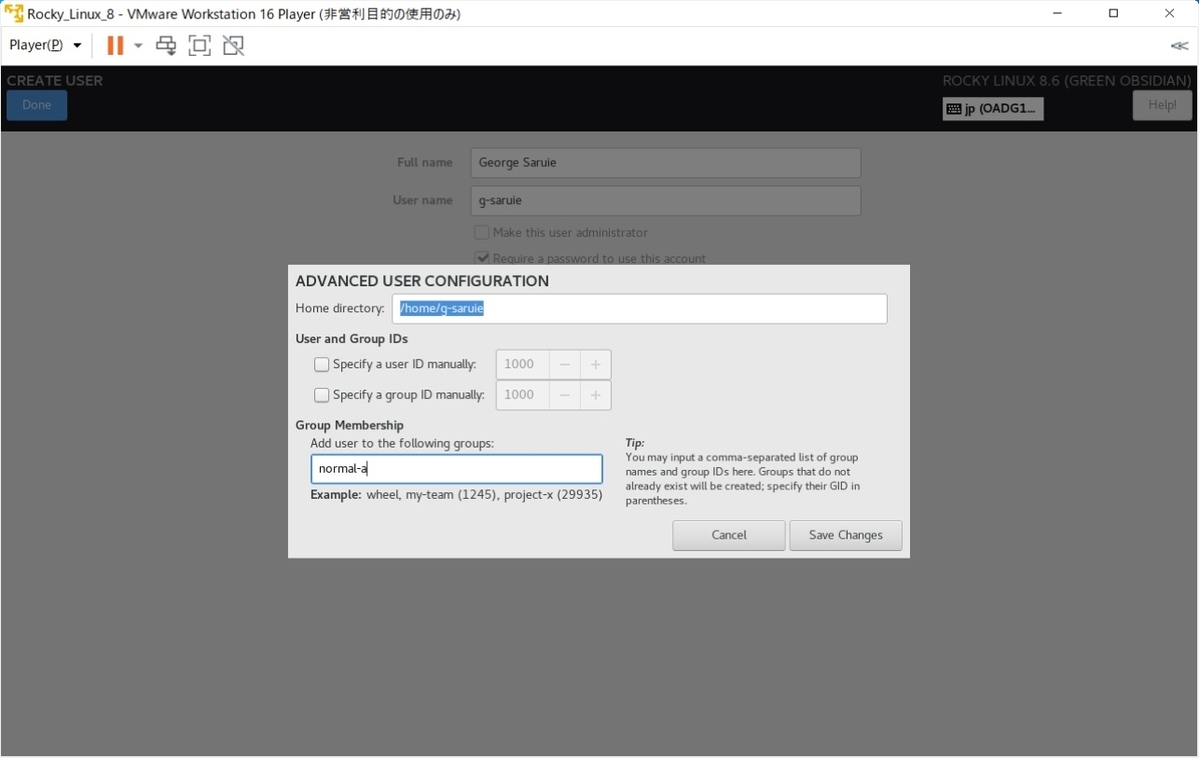The image size is (1200, 758).
Task: Click the jp (OADG1...) keyboard layout indicator
Action: (993, 108)
